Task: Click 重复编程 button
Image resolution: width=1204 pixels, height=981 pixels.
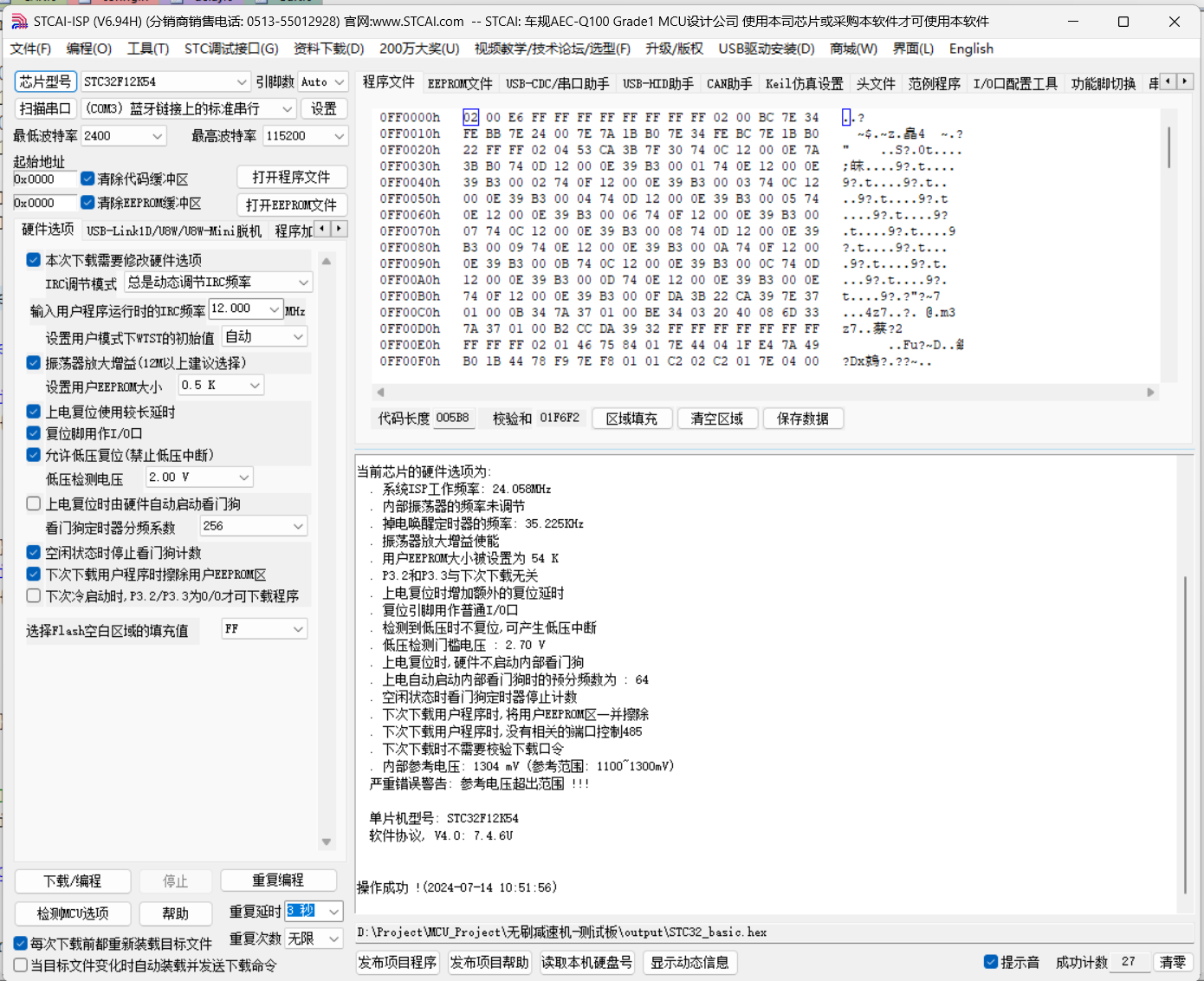Action: tap(278, 880)
